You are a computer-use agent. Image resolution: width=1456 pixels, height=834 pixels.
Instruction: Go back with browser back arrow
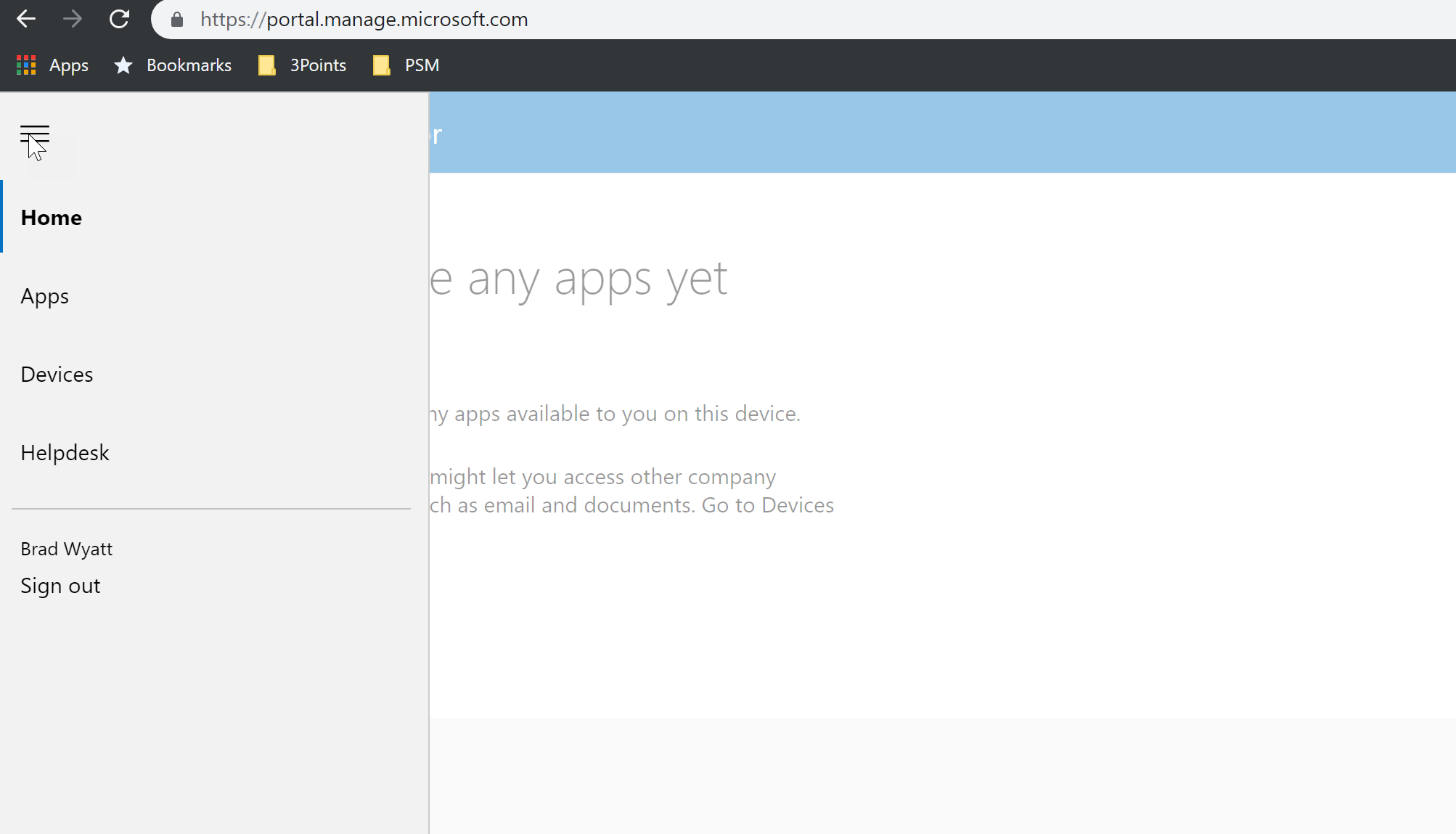coord(26,19)
